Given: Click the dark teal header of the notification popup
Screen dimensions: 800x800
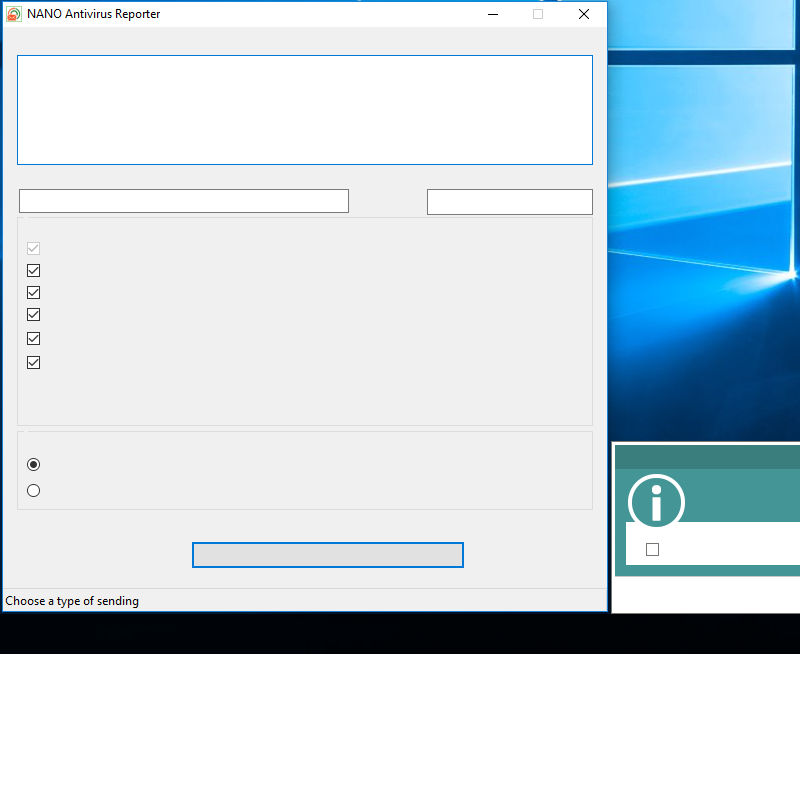Looking at the screenshot, I should 707,458.
